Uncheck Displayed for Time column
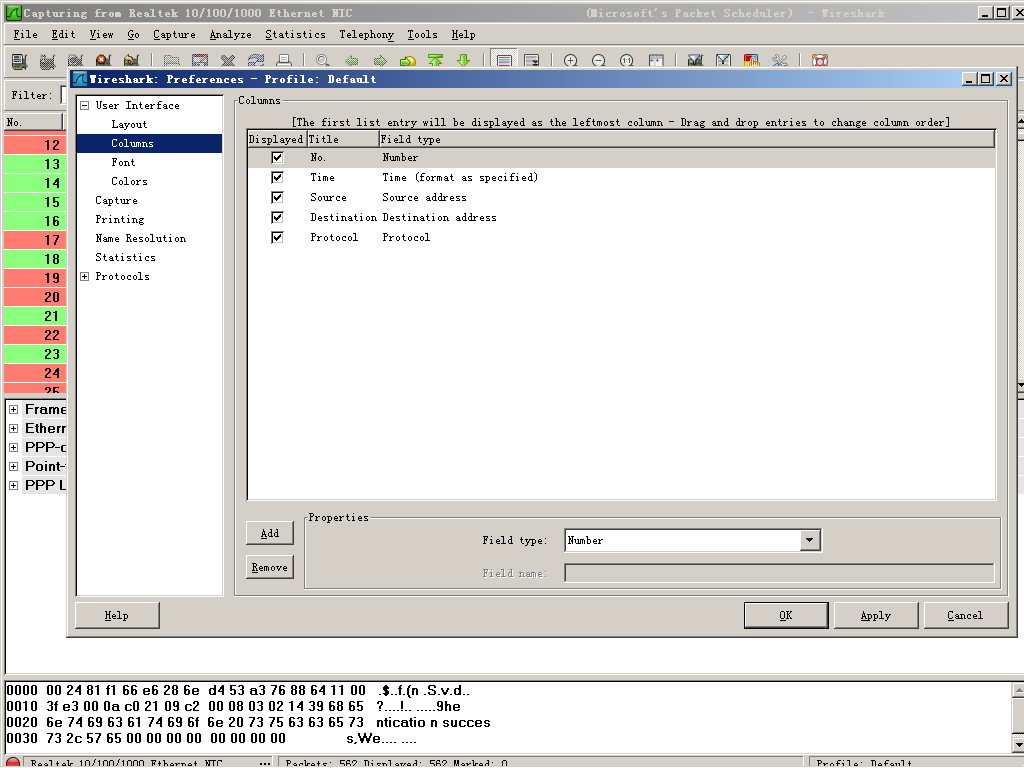The image size is (1024, 768). pos(278,177)
